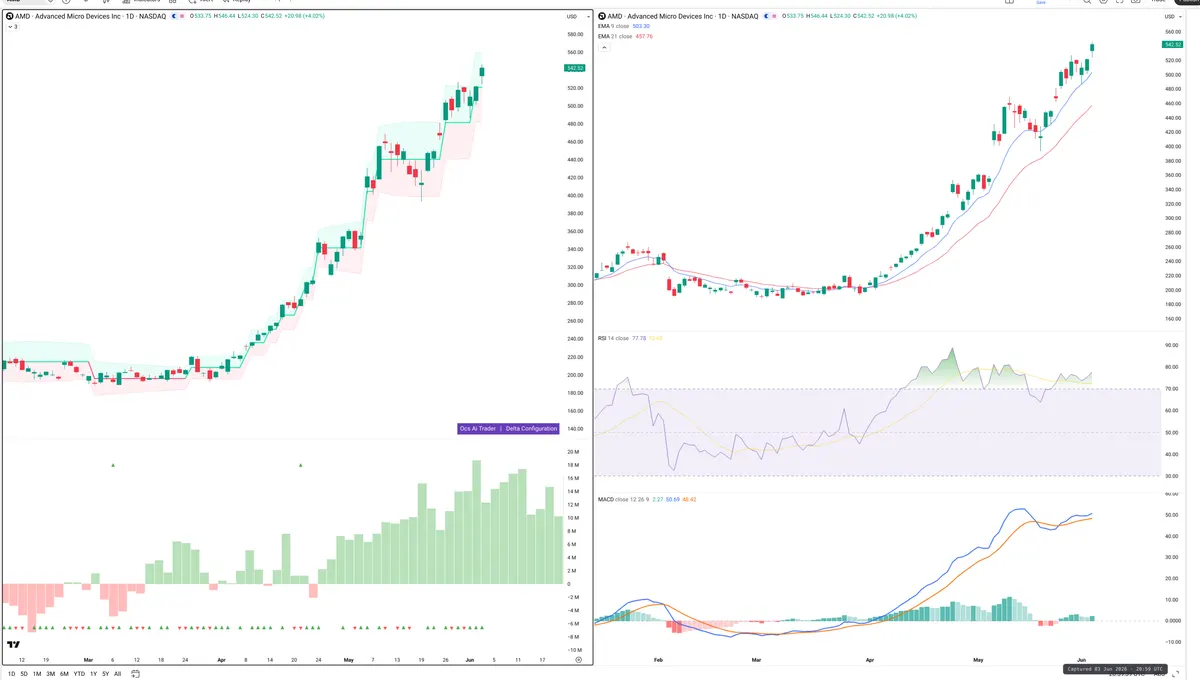Viewport: 1200px width, 680px height.
Task: Select the 1Y time range
Action: [x=93, y=674]
